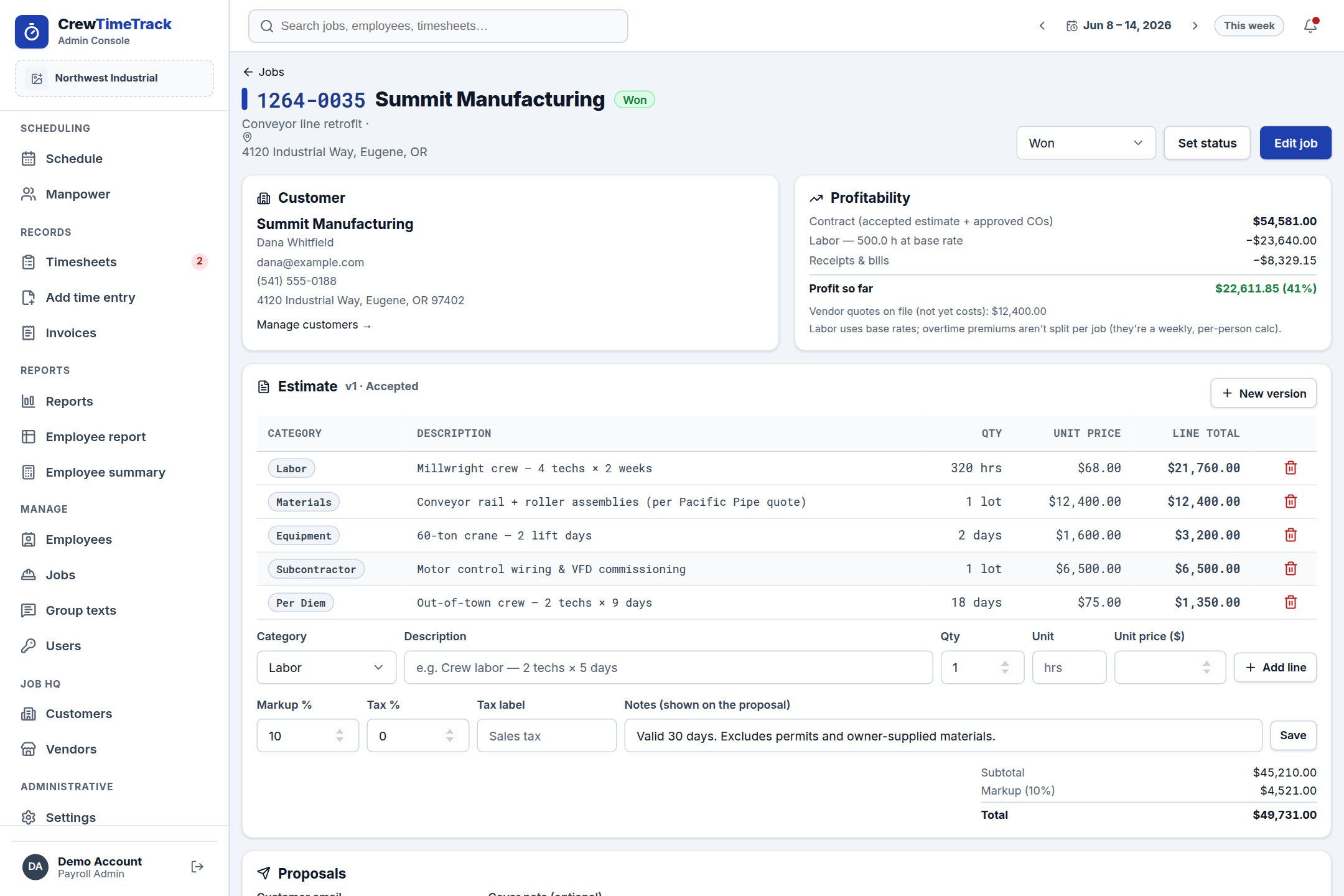Click the CrewTimeTrack stopwatch logo
This screenshot has width=1344, height=896.
32,32
